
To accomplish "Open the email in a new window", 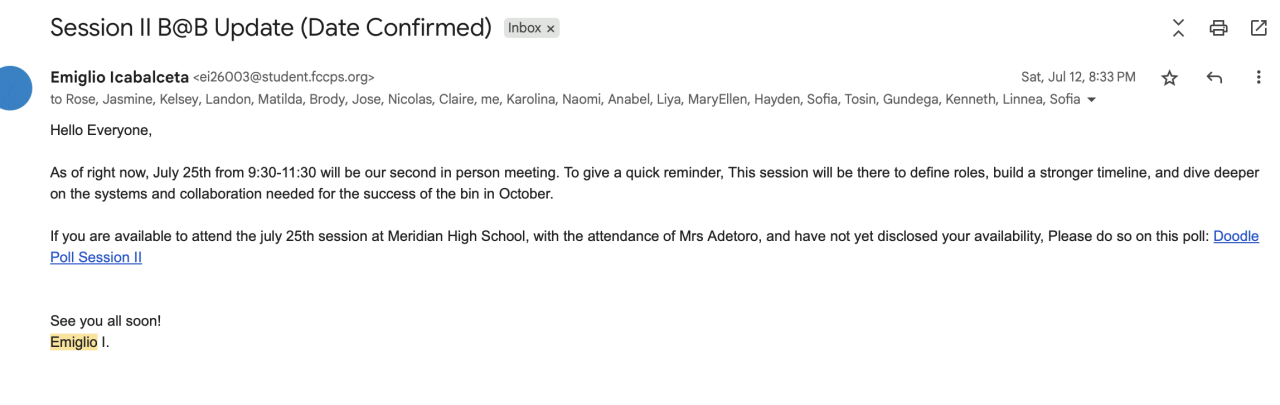I will pos(1258,29).
